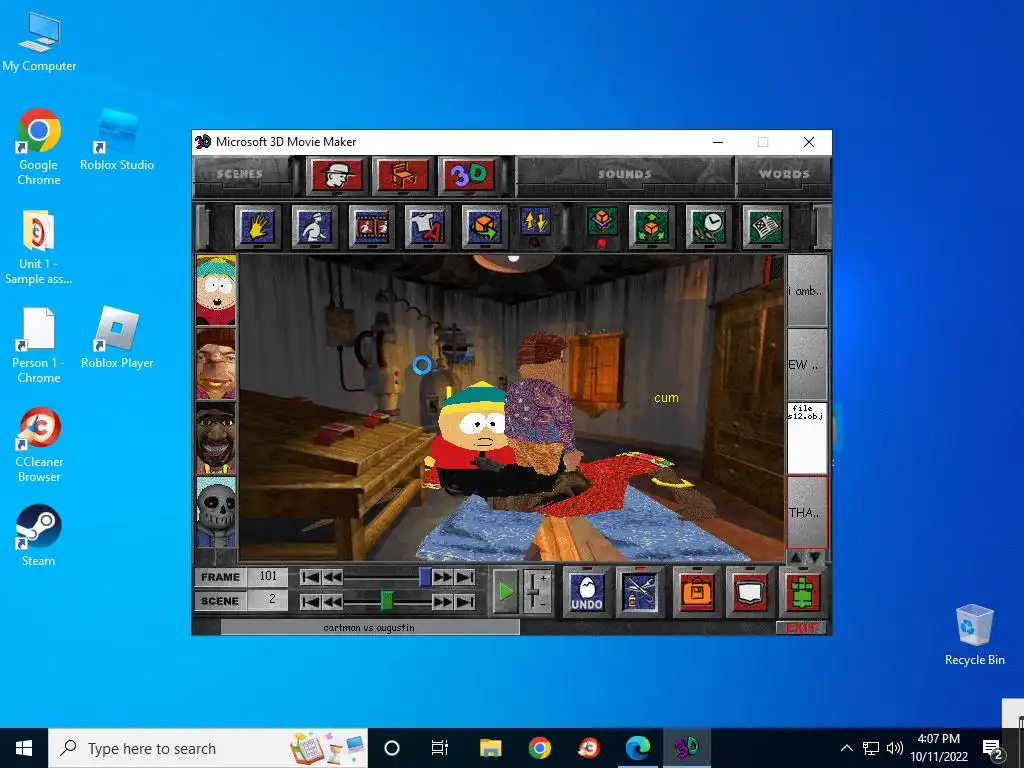
Task: Select the cube with red dot tool
Action: pos(601,222)
